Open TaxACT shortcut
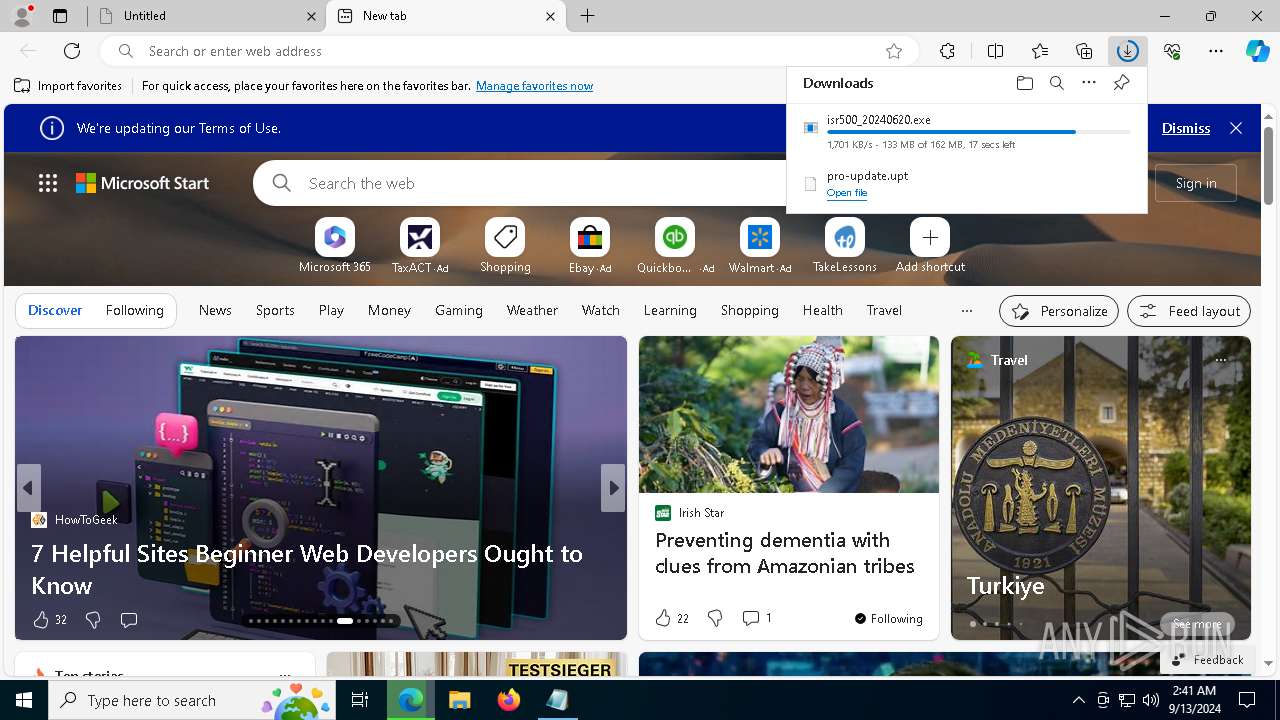Screen dimensions: 1280x720 pyautogui.click(x=420, y=245)
